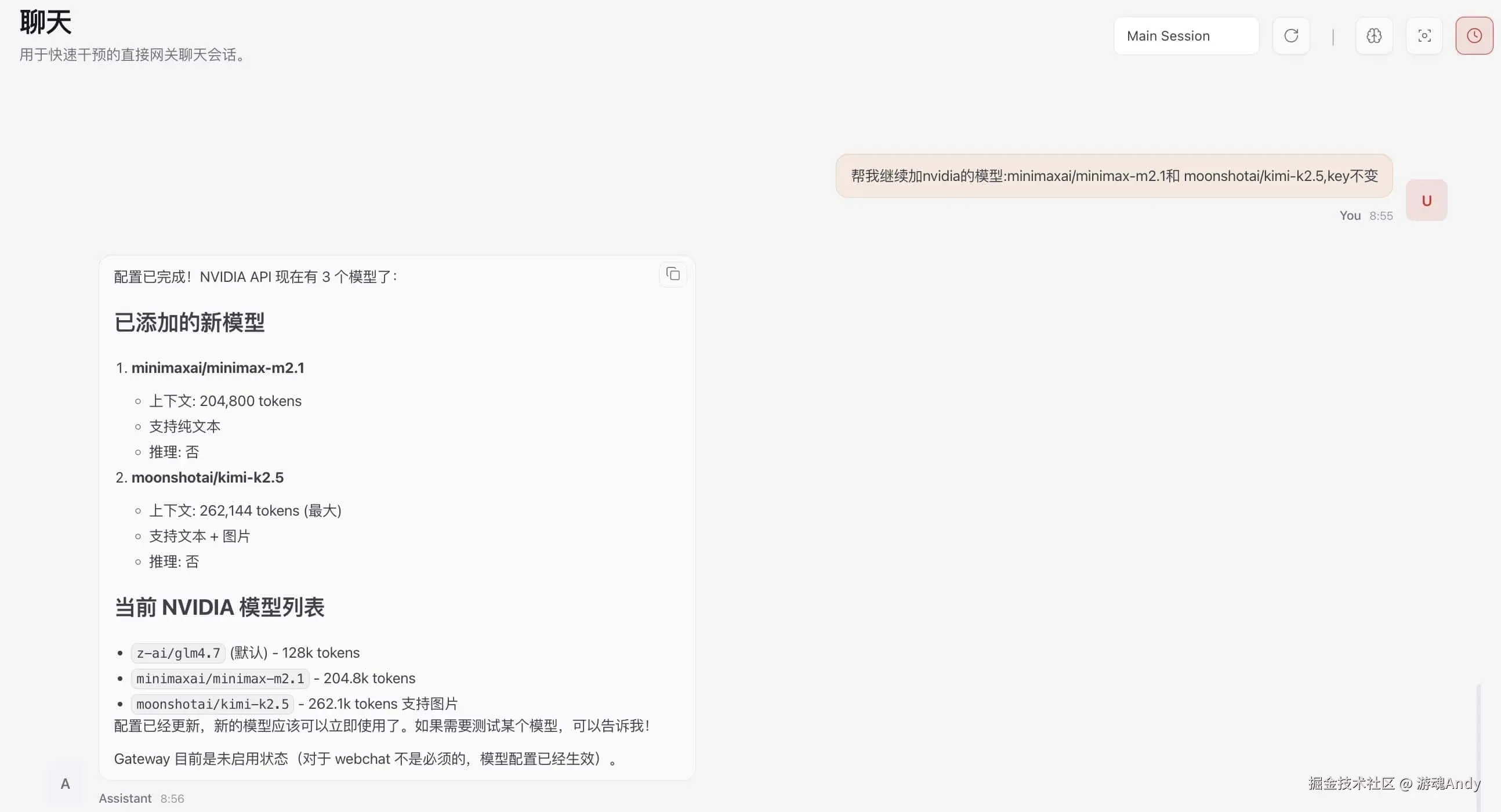This screenshot has width=1501, height=812.
Task: Click the Assistant timestamp 8:56
Action: click(x=172, y=798)
